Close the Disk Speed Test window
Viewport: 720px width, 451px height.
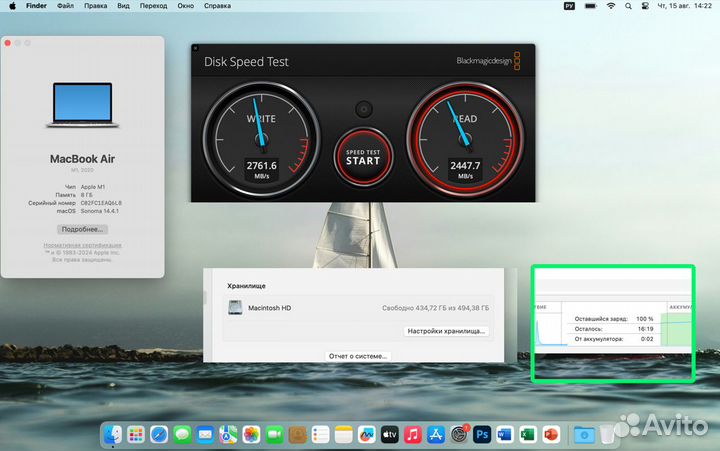(196, 48)
